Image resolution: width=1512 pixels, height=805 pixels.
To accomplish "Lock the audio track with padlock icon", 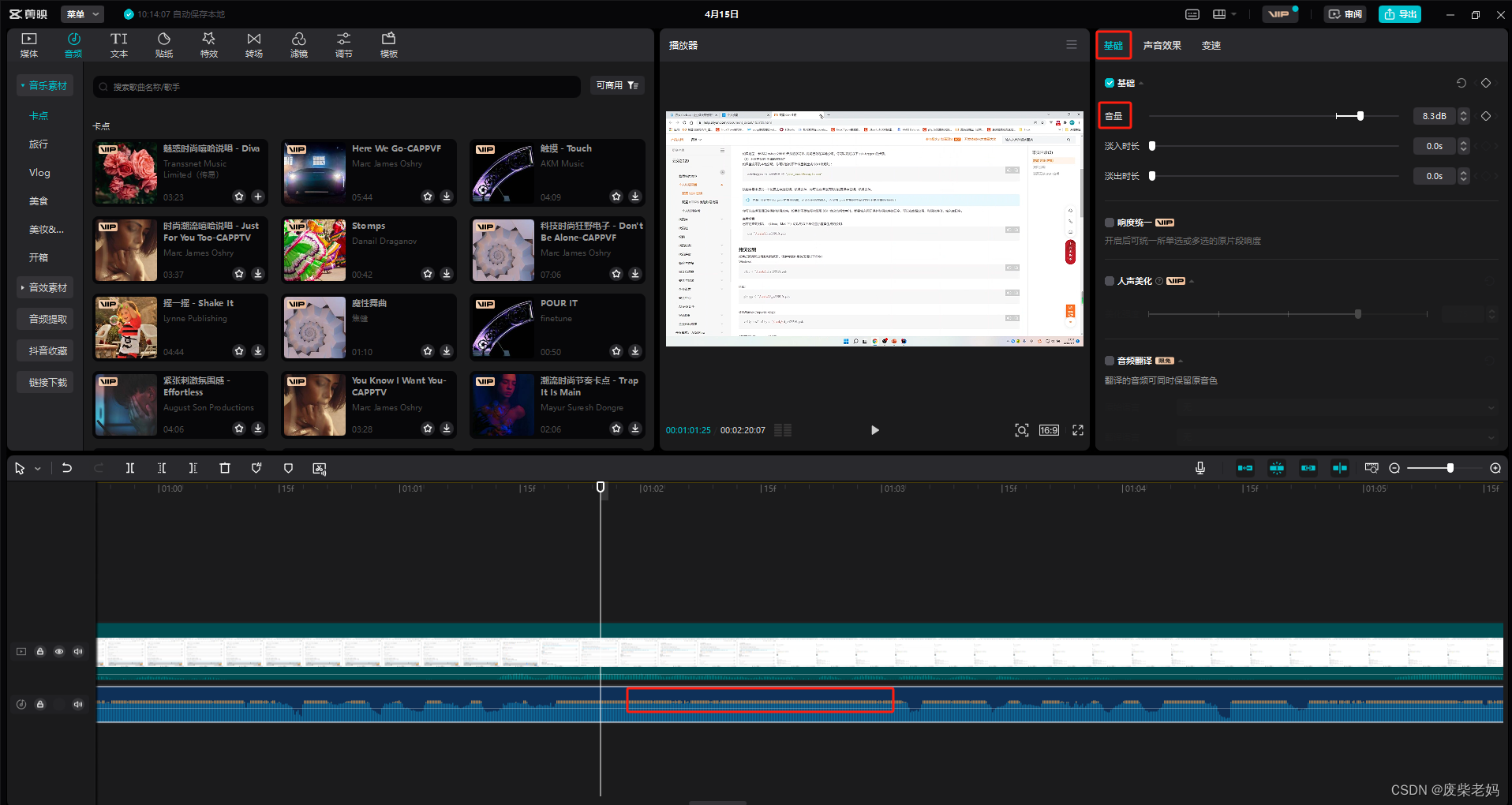I will [x=40, y=704].
